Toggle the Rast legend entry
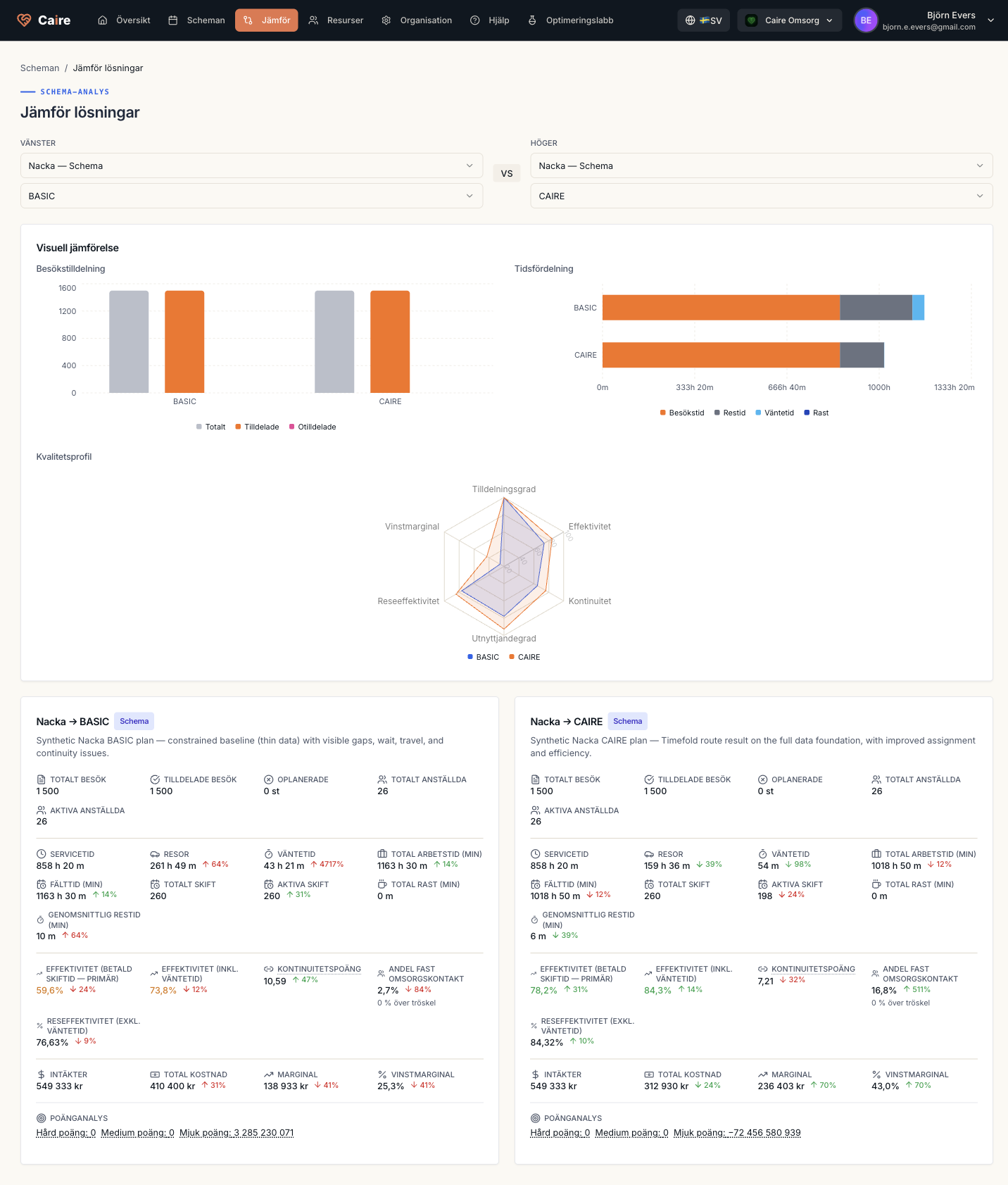This screenshot has width=1008, height=1185. coord(817,413)
